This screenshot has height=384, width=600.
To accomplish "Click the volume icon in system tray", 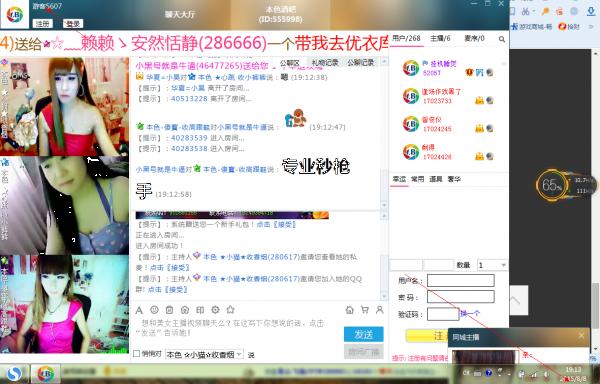I will click(x=546, y=375).
